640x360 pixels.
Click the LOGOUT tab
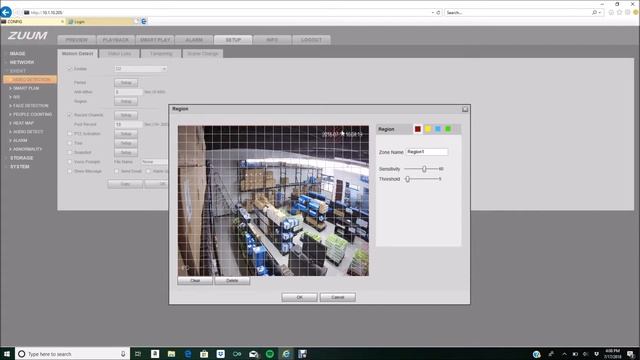[311, 40]
